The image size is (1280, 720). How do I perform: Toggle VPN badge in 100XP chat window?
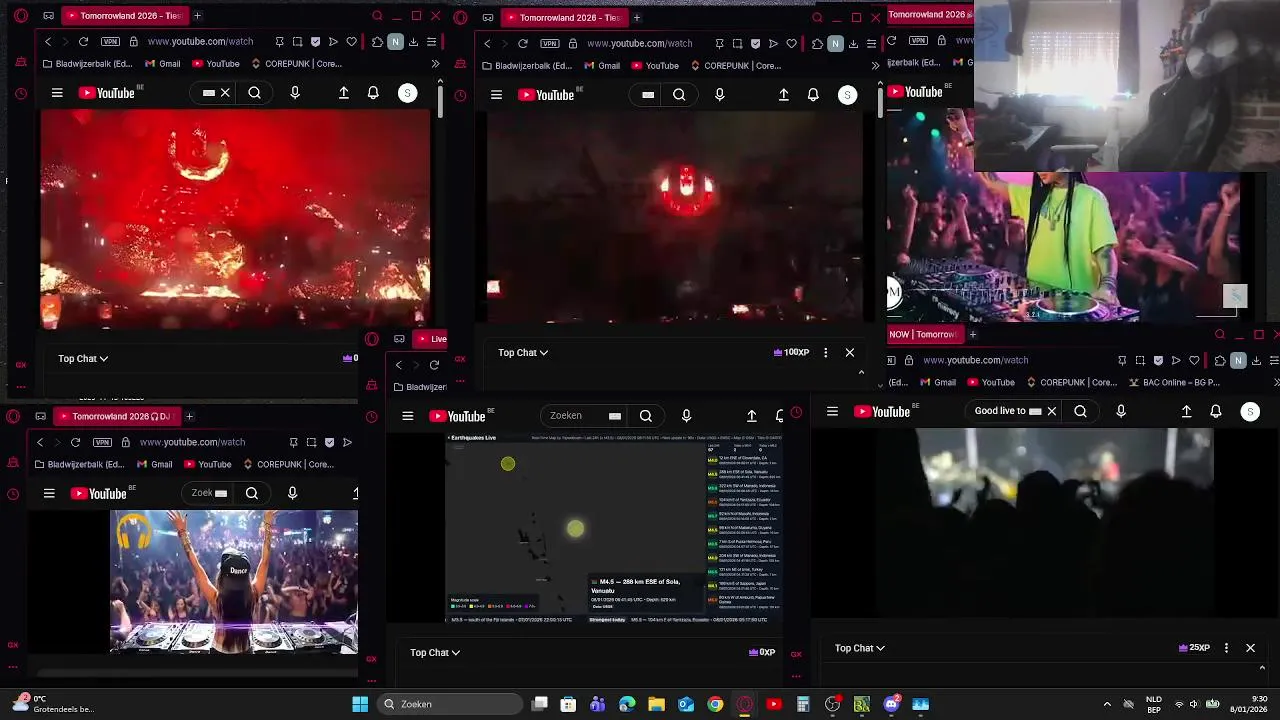click(550, 44)
